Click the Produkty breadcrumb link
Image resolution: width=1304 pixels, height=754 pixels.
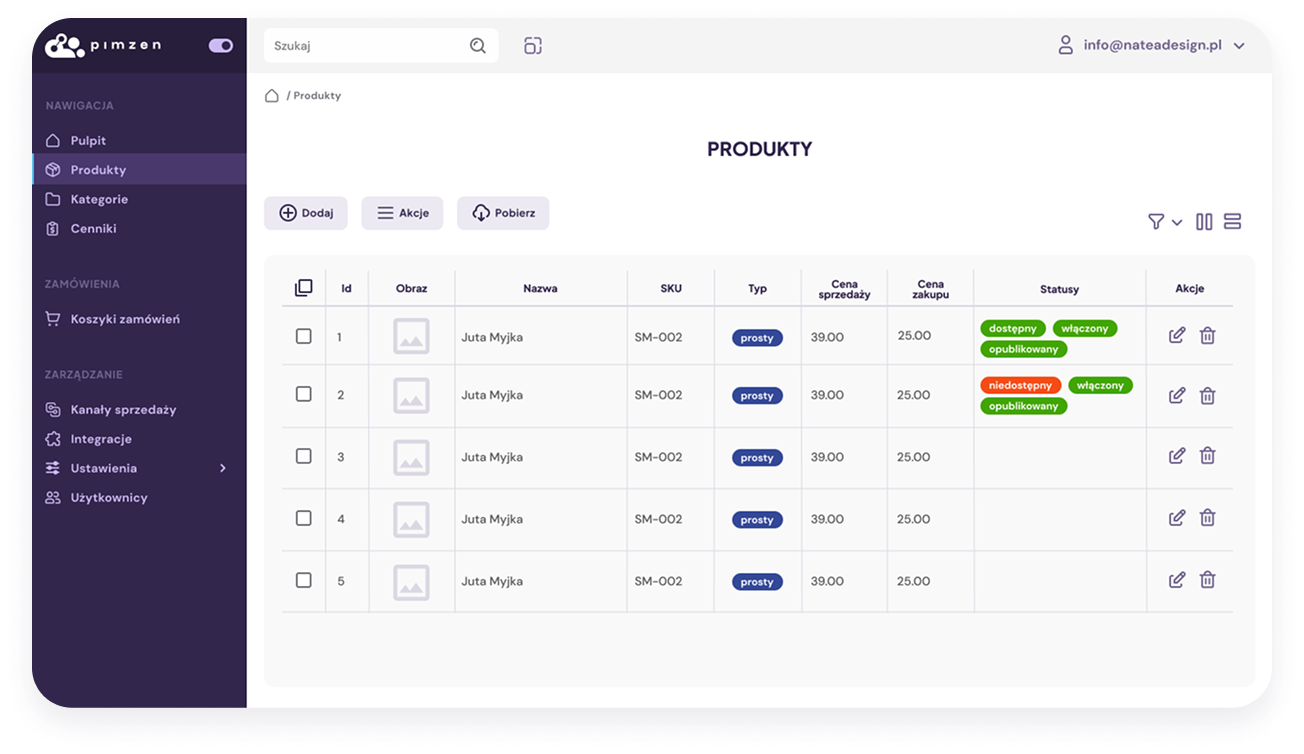[x=317, y=96]
